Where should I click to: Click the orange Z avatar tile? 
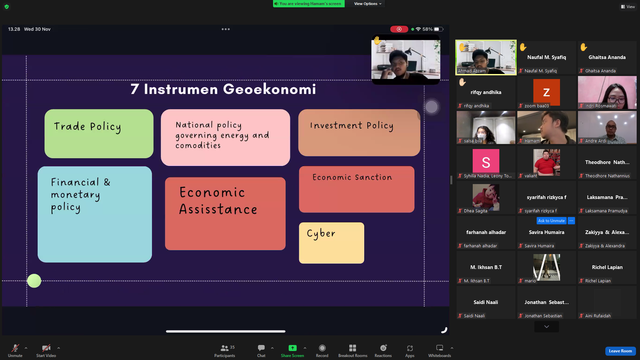coord(547,92)
